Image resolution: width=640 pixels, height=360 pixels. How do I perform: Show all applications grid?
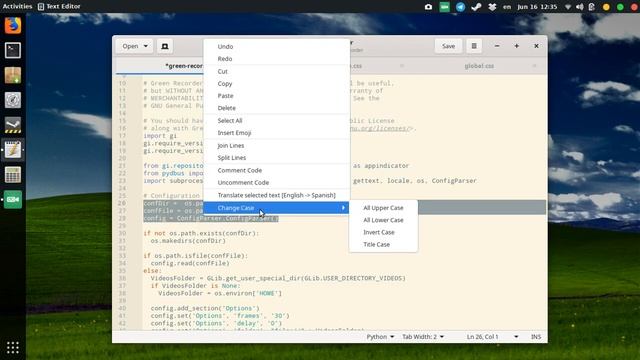(13, 347)
